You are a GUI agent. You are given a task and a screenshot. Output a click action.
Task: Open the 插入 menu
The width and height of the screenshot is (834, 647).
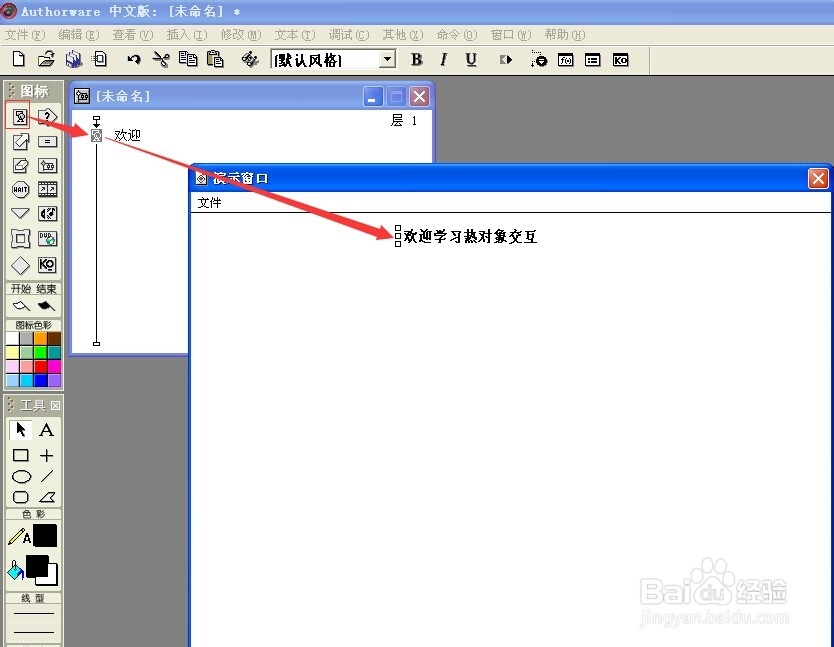pyautogui.click(x=186, y=35)
